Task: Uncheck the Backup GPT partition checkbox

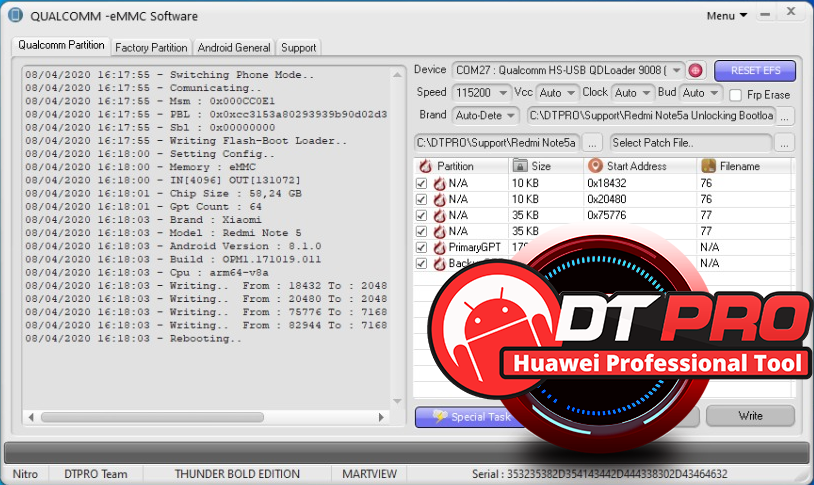Action: point(422,264)
